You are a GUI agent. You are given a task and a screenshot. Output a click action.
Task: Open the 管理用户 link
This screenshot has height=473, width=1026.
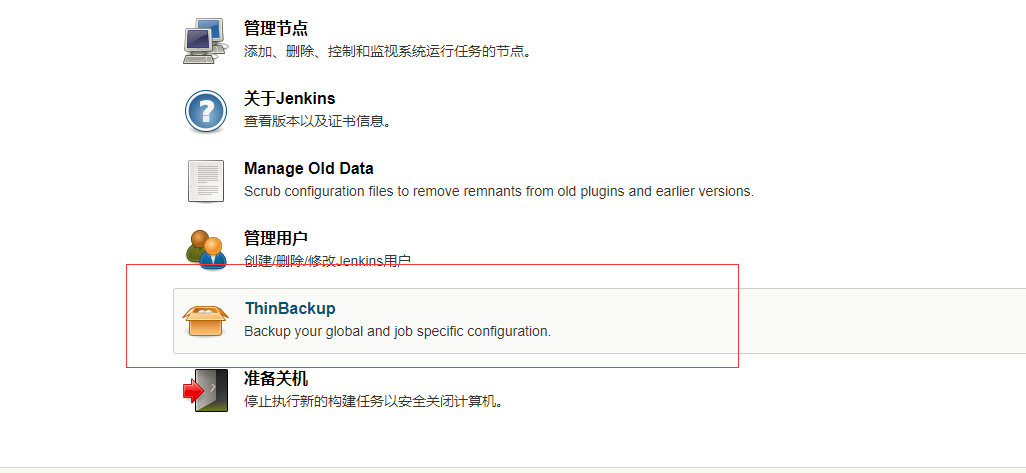[275, 238]
